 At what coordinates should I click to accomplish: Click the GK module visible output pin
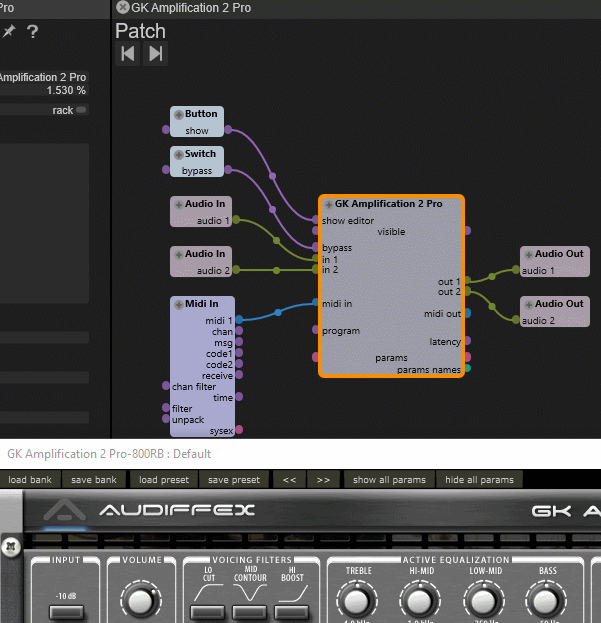pyautogui.click(x=468, y=230)
